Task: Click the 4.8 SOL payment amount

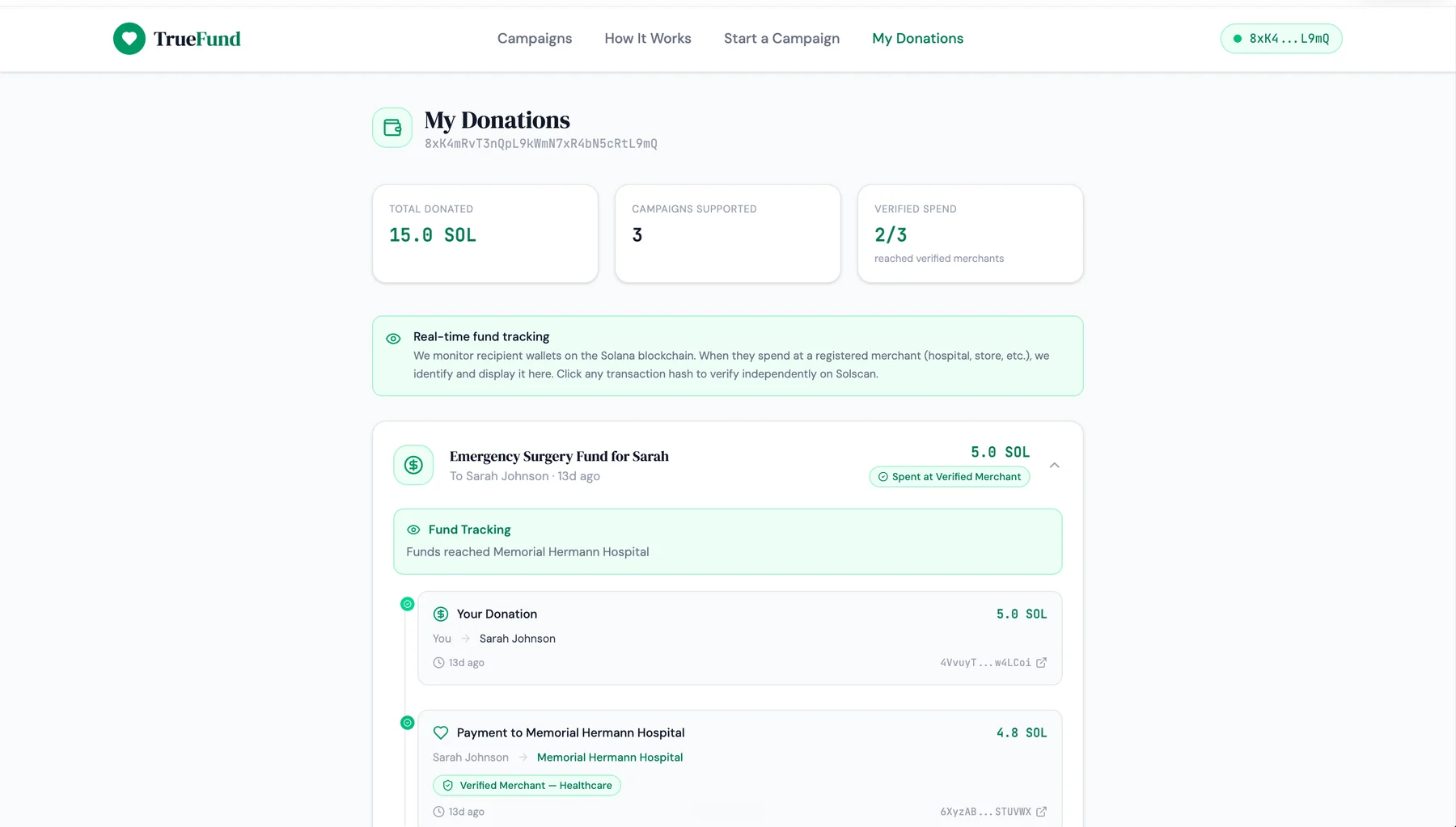Action: pos(1022,733)
